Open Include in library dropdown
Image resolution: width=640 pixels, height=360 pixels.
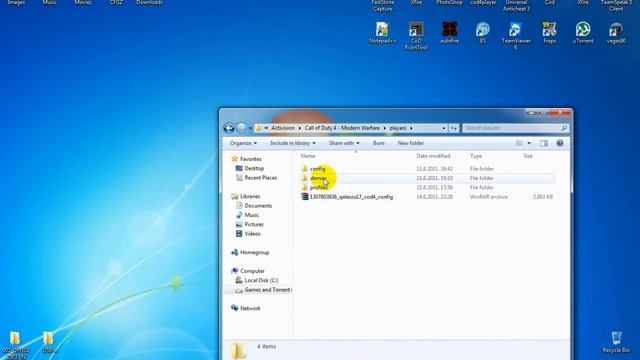tap(293, 143)
